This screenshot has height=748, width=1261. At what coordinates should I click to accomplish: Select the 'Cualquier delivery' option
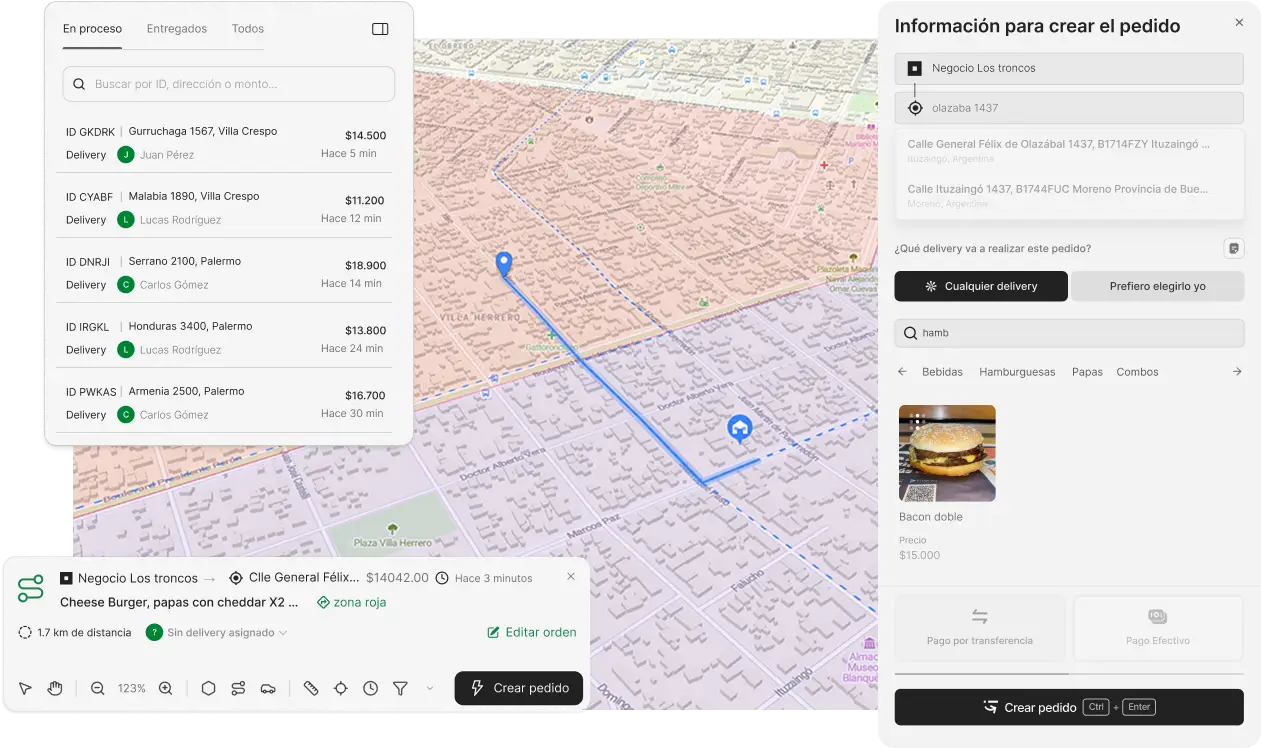981,286
